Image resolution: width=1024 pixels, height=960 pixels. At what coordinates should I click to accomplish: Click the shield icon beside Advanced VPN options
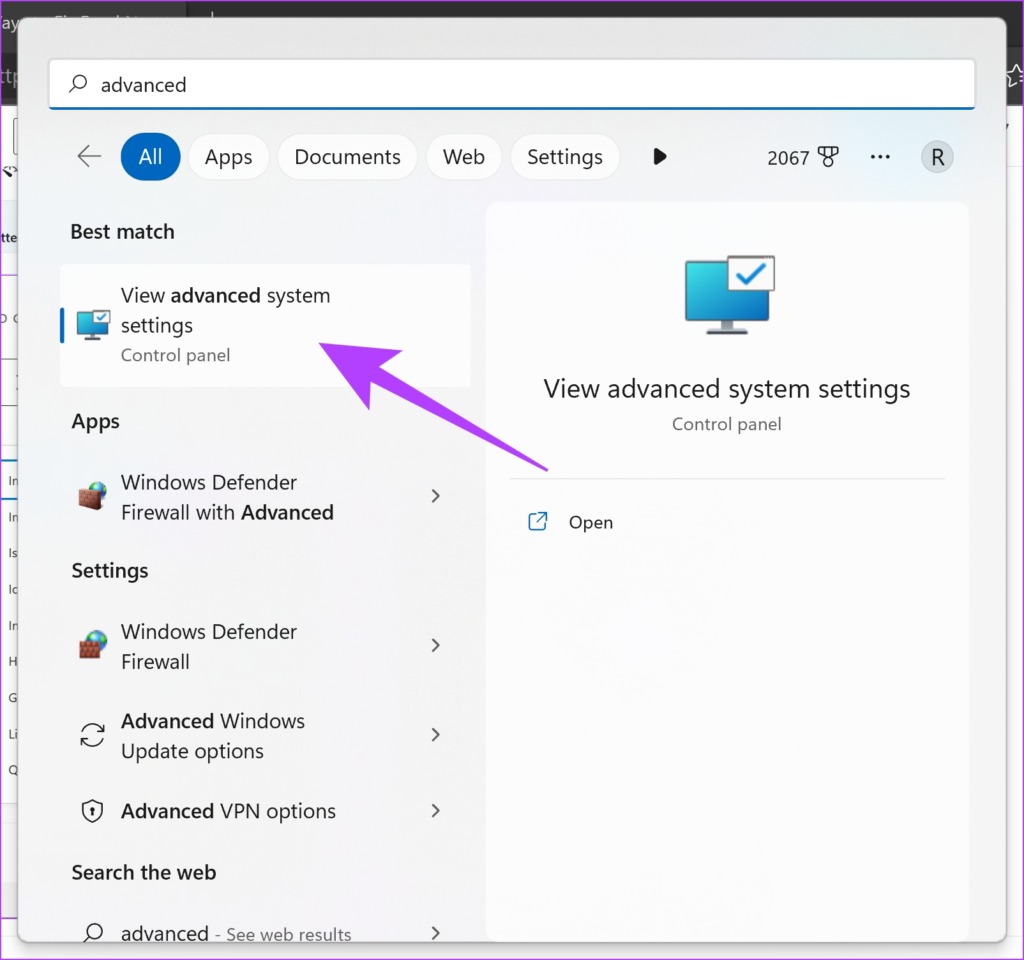tap(91, 811)
